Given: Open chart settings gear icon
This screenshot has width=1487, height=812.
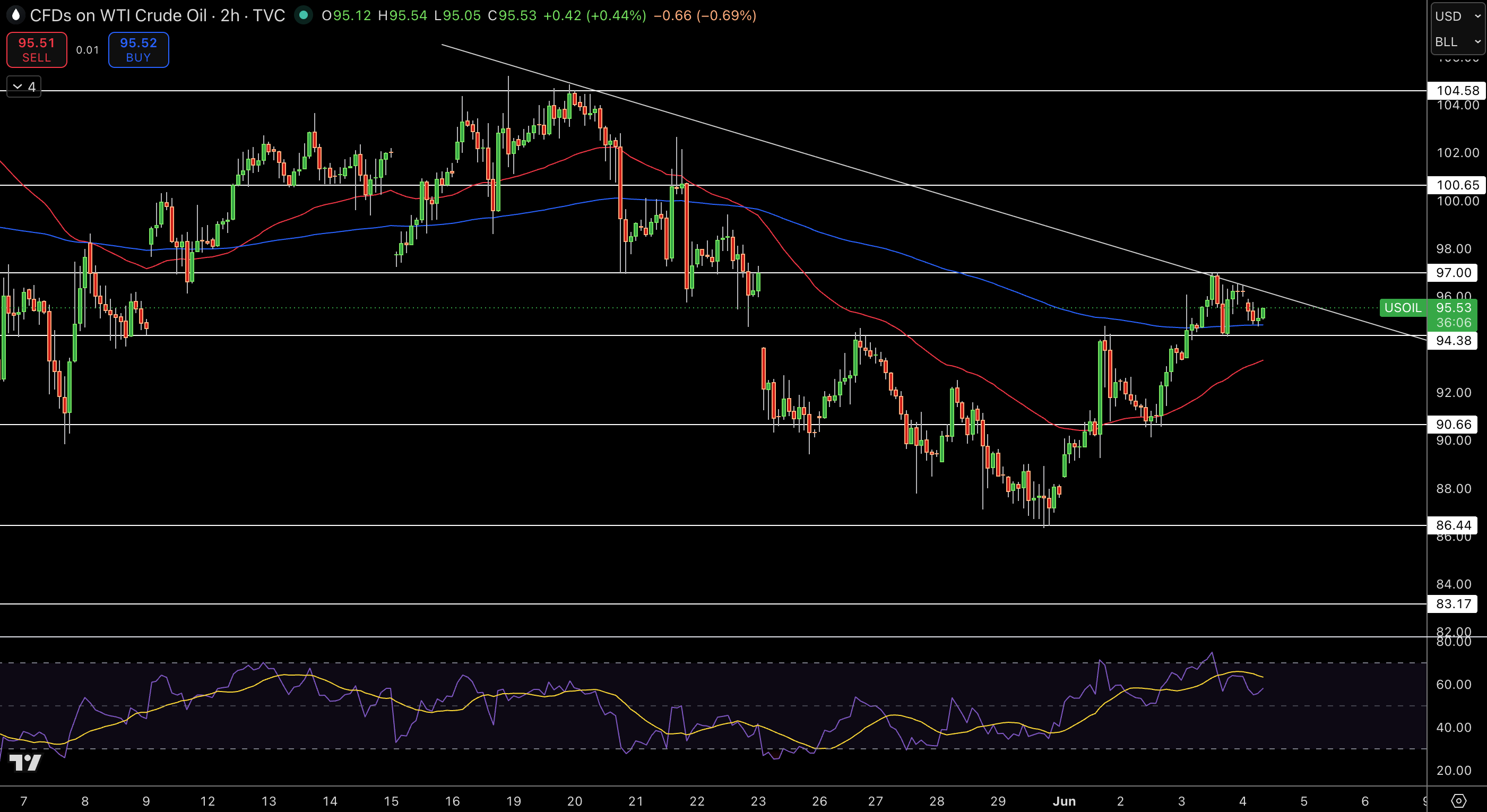Looking at the screenshot, I should coord(1459,800).
